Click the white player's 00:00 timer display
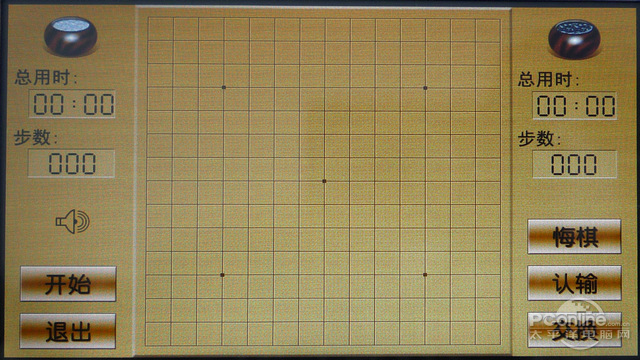Viewport: 640px width, 360px height. [x=72, y=104]
